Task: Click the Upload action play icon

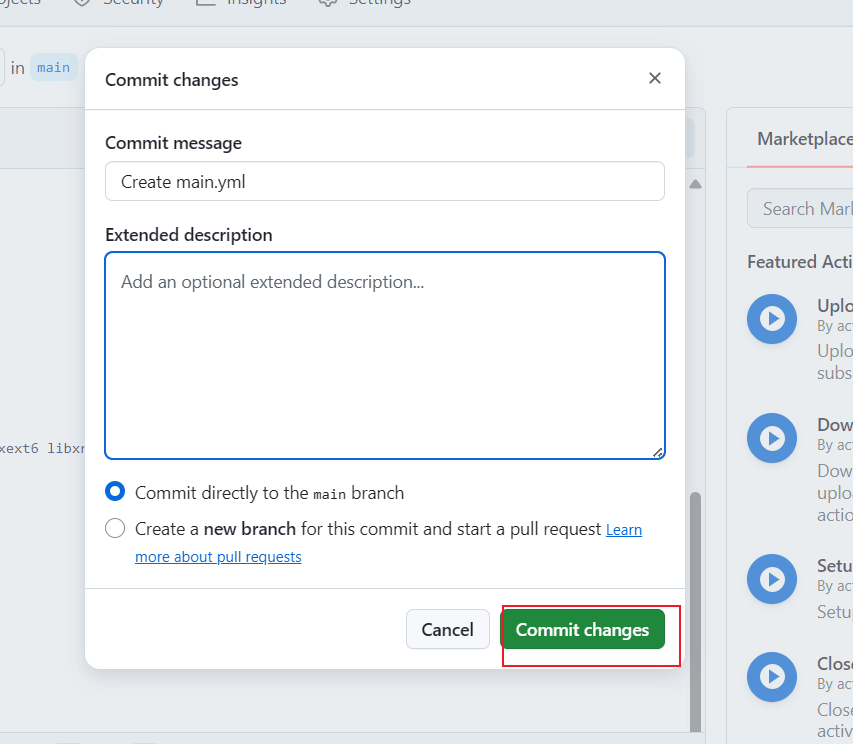Action: click(x=772, y=319)
